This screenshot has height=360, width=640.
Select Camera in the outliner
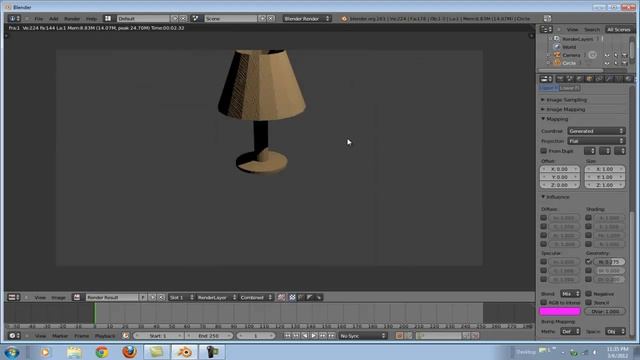[x=571, y=55]
